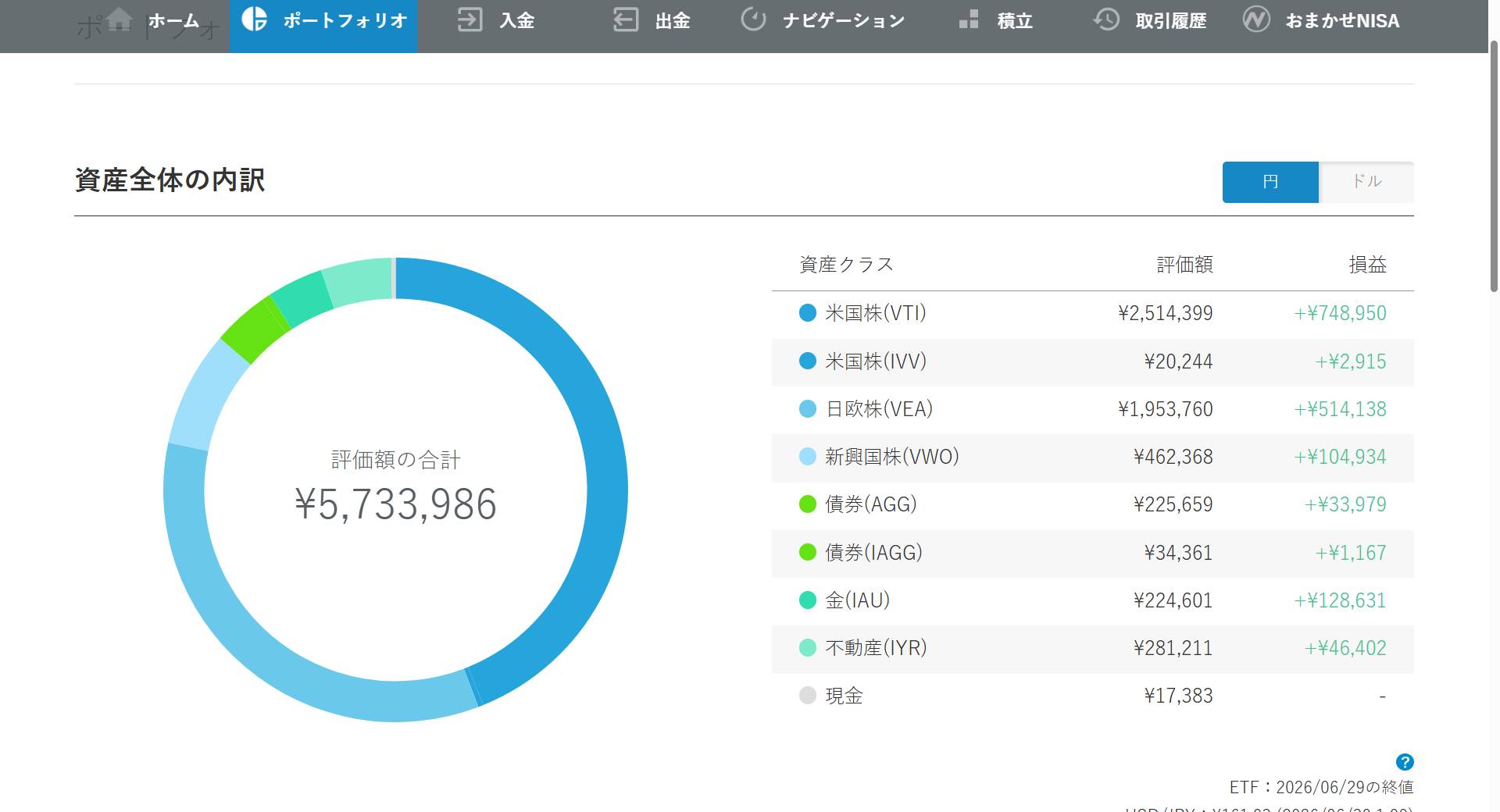Click the ¥17,383 cash value
This screenshot has width=1500, height=812.
(1178, 696)
